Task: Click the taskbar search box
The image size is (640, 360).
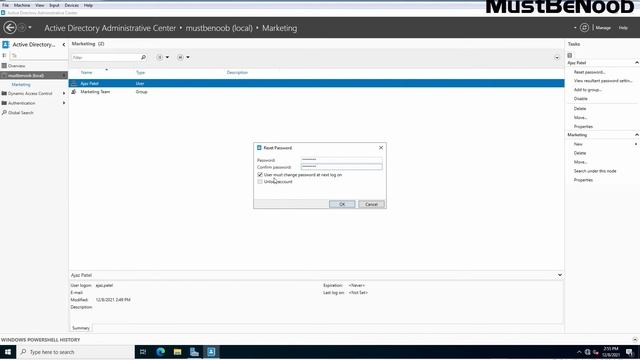Action: (x=76, y=352)
